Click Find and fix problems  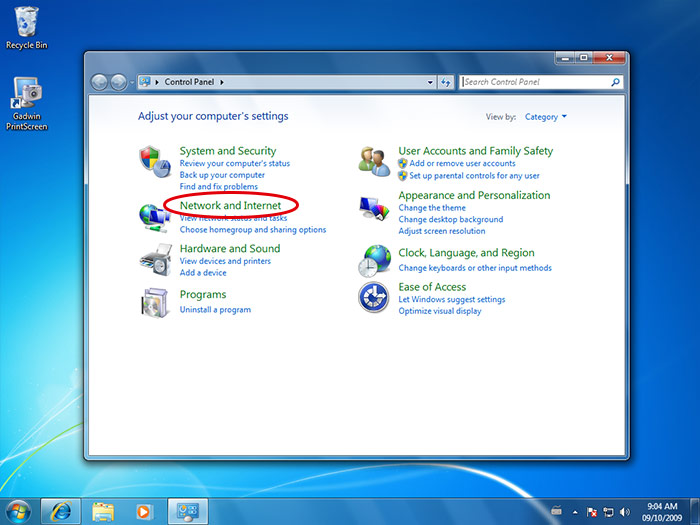[219, 187]
